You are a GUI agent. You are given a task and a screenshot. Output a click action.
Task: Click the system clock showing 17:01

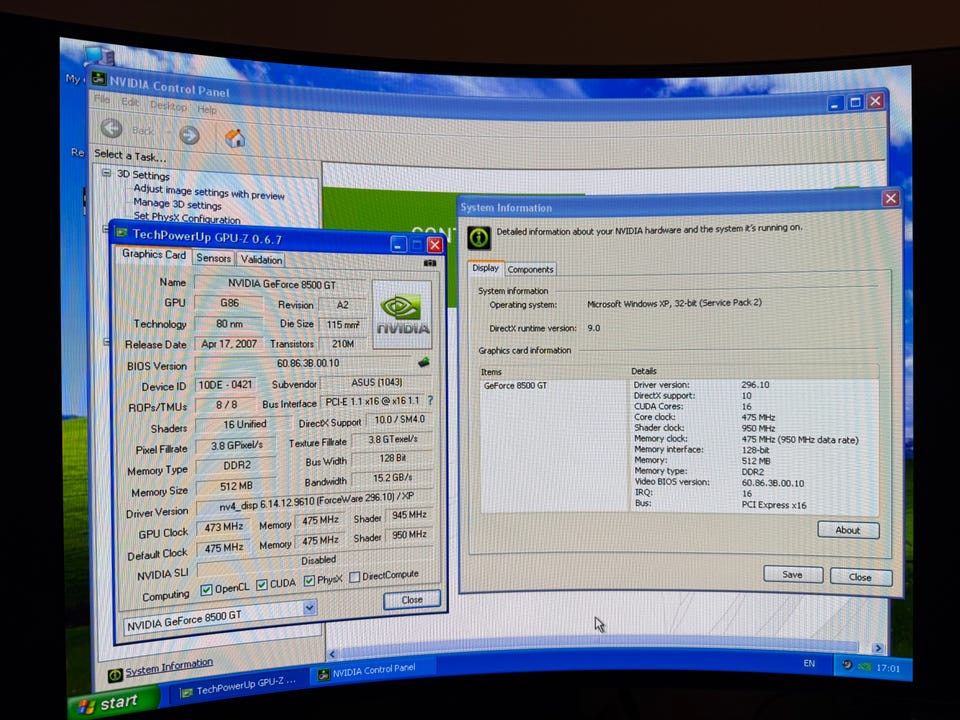pyautogui.click(x=888, y=668)
